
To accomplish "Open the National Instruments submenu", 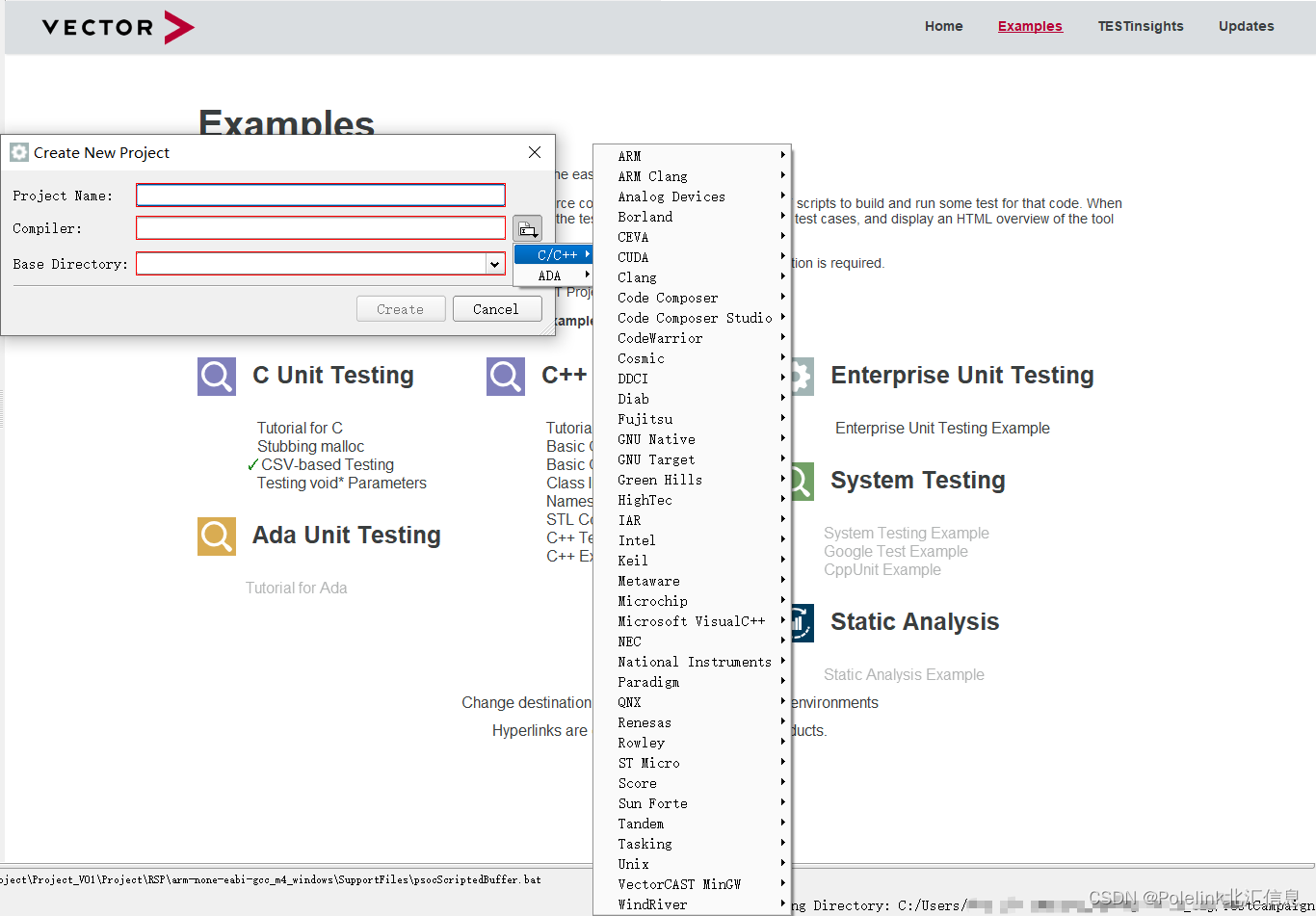I will (x=692, y=662).
